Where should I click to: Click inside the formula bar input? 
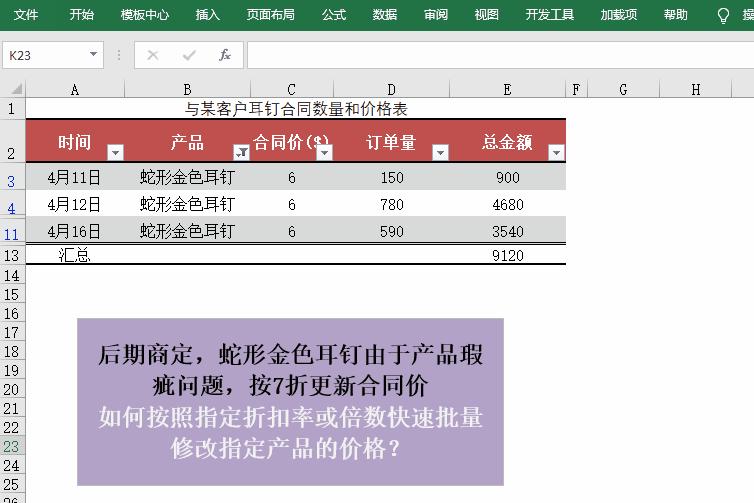(500, 55)
